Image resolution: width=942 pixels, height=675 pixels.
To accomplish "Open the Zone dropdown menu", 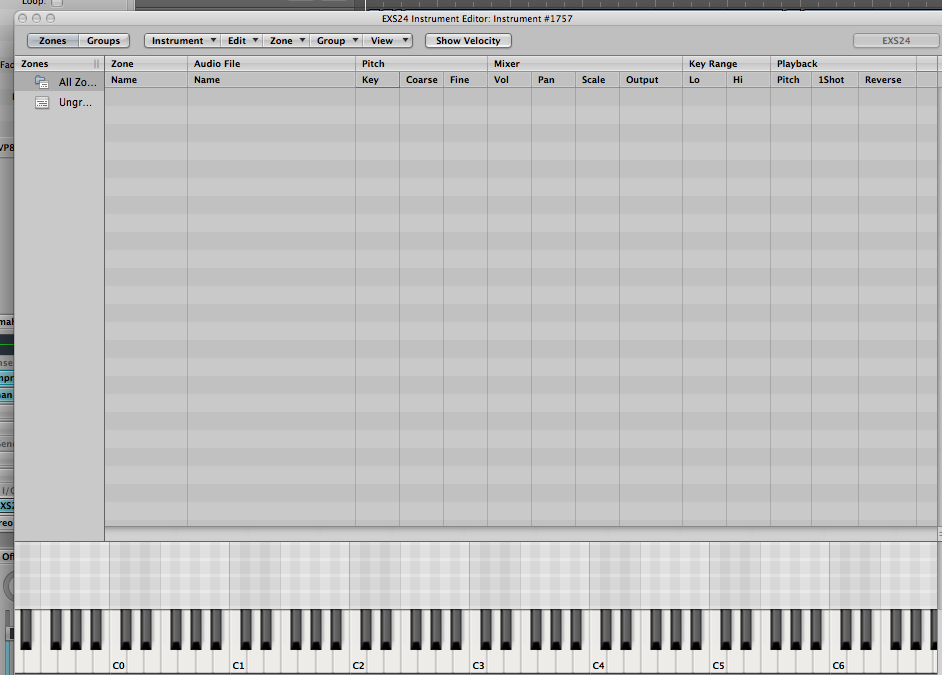I will (287, 41).
